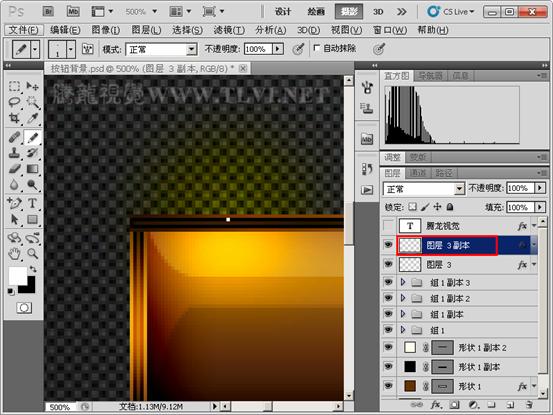
Task: Select the Rectangular Marquee tool
Action: (14, 86)
